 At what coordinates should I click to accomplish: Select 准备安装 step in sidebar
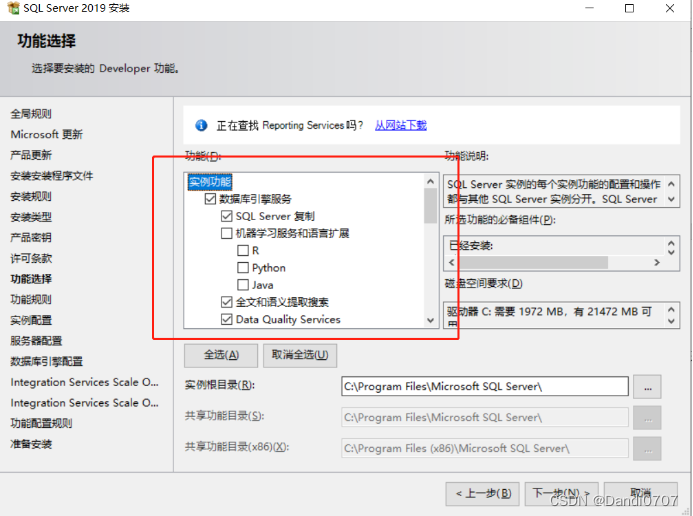31,444
